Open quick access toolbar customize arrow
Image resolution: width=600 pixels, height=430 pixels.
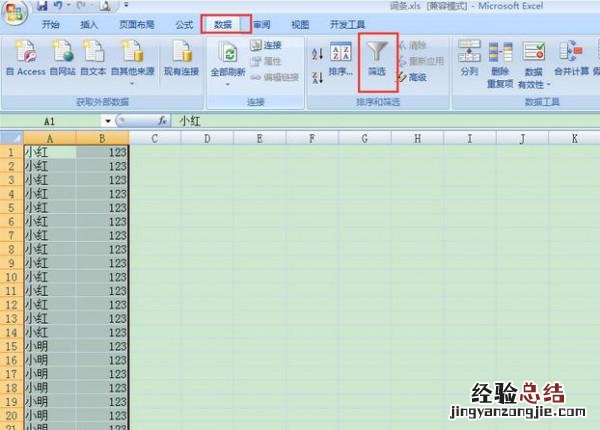coord(126,5)
